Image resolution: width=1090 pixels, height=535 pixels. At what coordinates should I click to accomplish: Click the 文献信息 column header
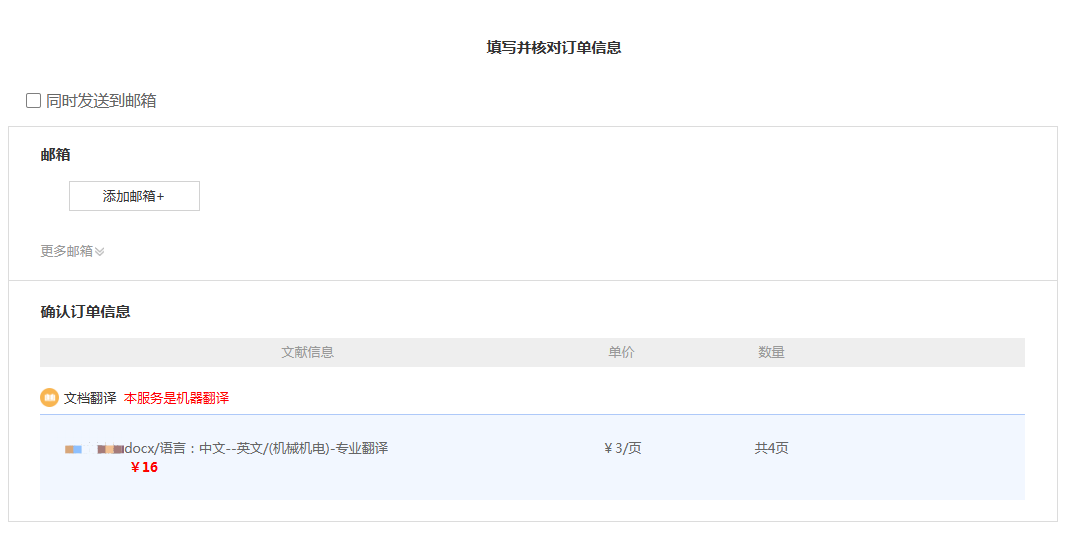pyautogui.click(x=308, y=352)
